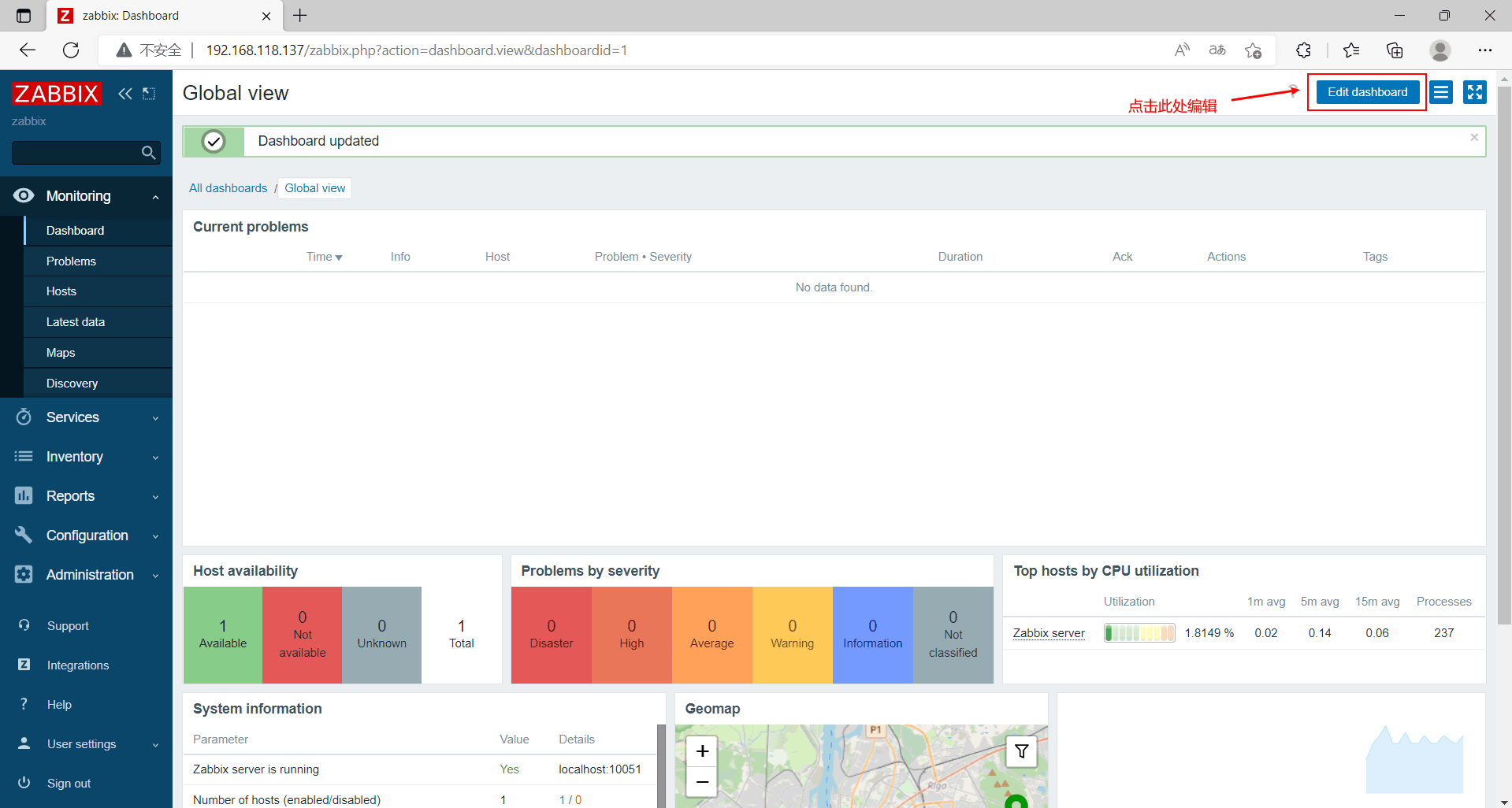Open browser profile avatar
This screenshot has width=1512, height=808.
pos(1440,50)
